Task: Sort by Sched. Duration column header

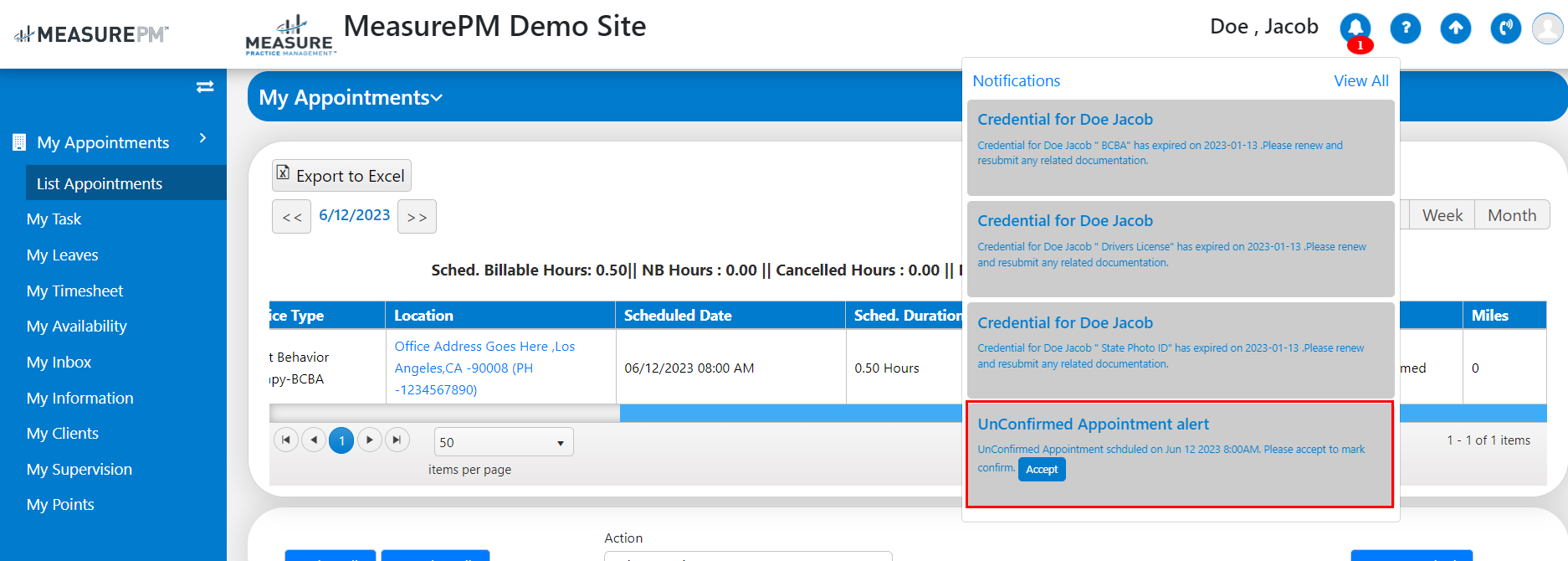Action: click(908, 316)
